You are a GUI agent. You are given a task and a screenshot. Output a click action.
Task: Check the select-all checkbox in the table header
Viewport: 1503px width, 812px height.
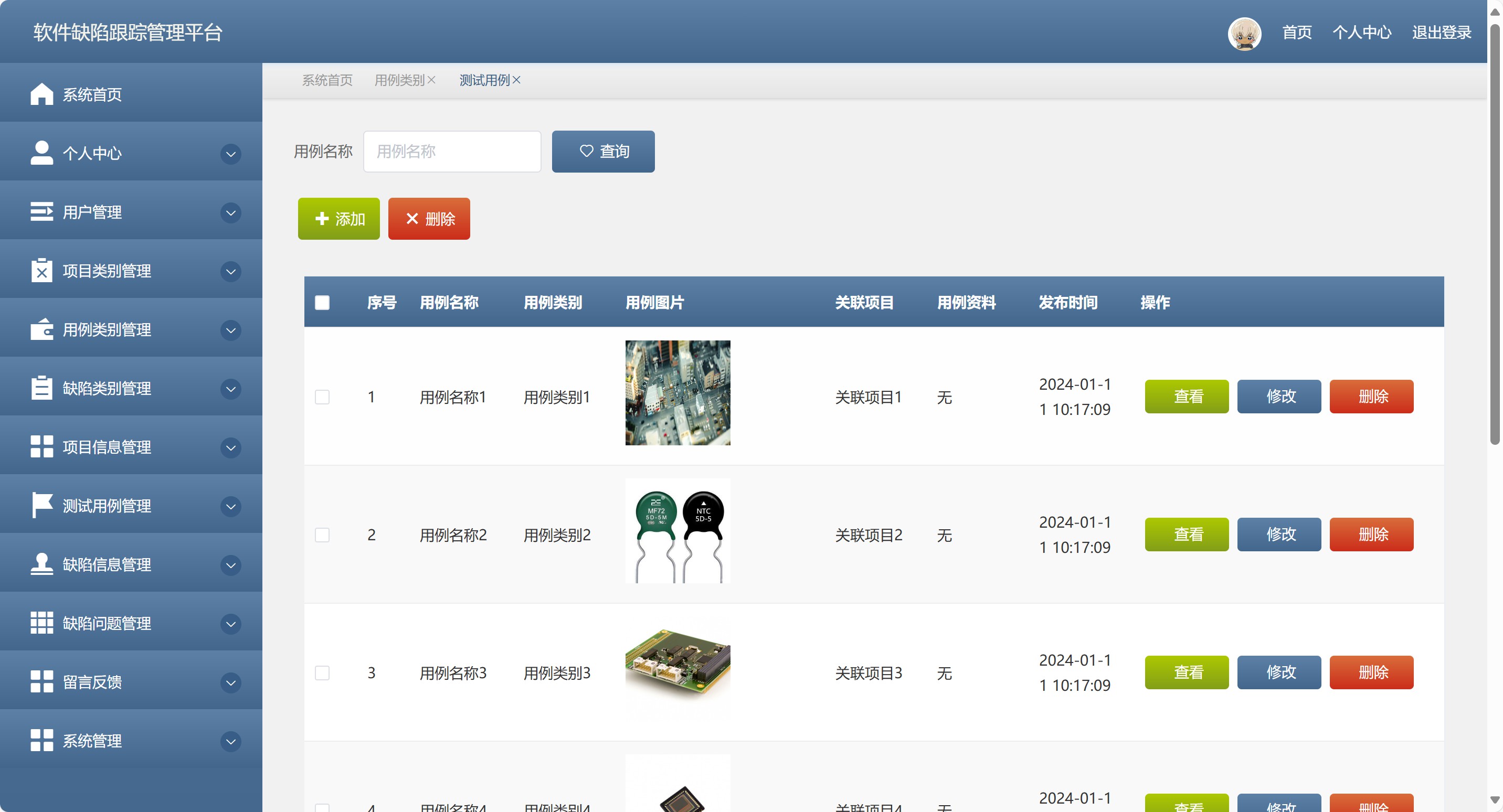[322, 303]
